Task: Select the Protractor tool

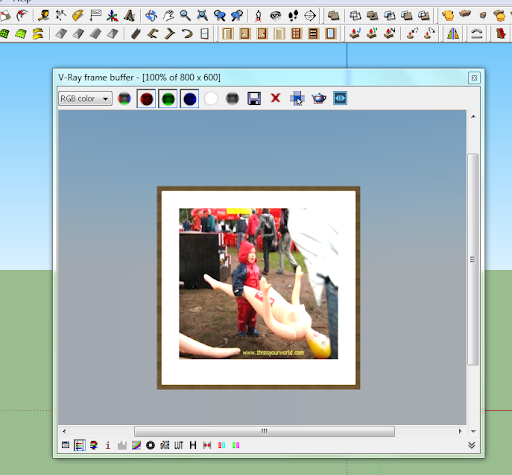Action: tap(78, 15)
